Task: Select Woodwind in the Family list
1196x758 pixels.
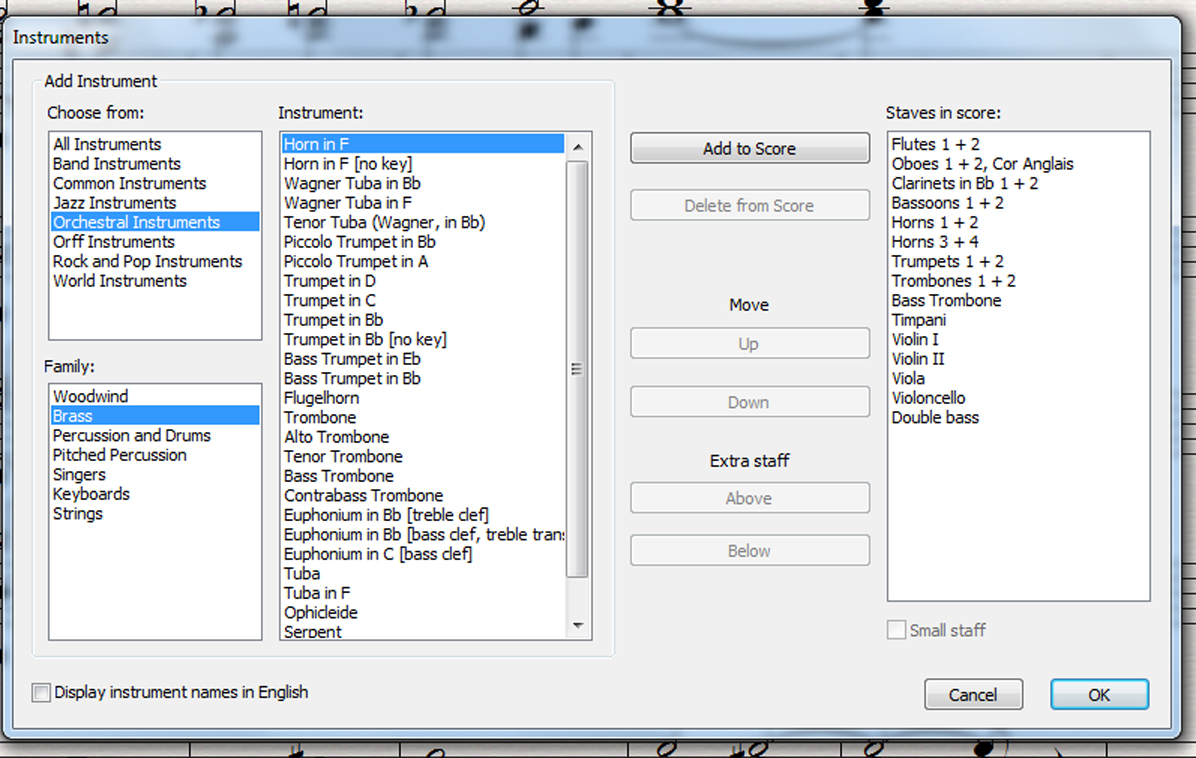Action: 90,397
